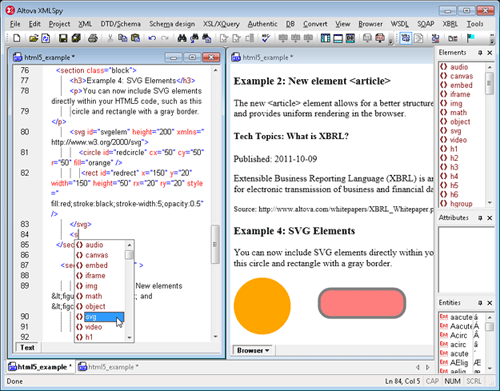Open the XSL/XQuery menu

(x=221, y=24)
